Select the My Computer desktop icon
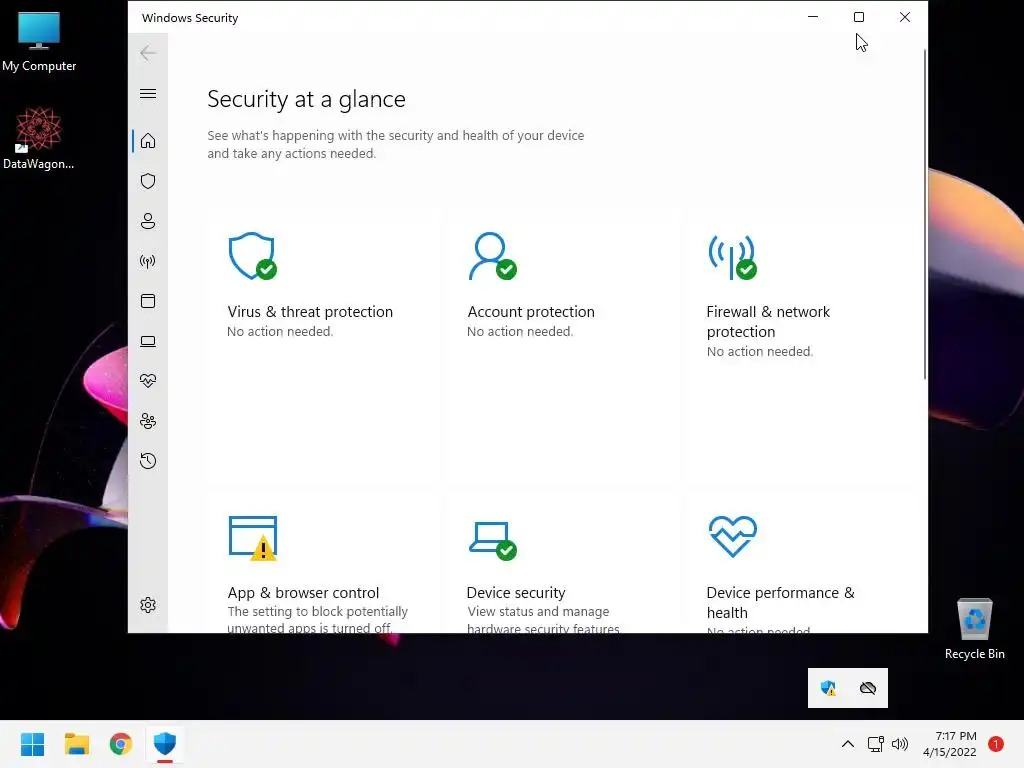This screenshot has width=1024, height=768. pyautogui.click(x=39, y=42)
